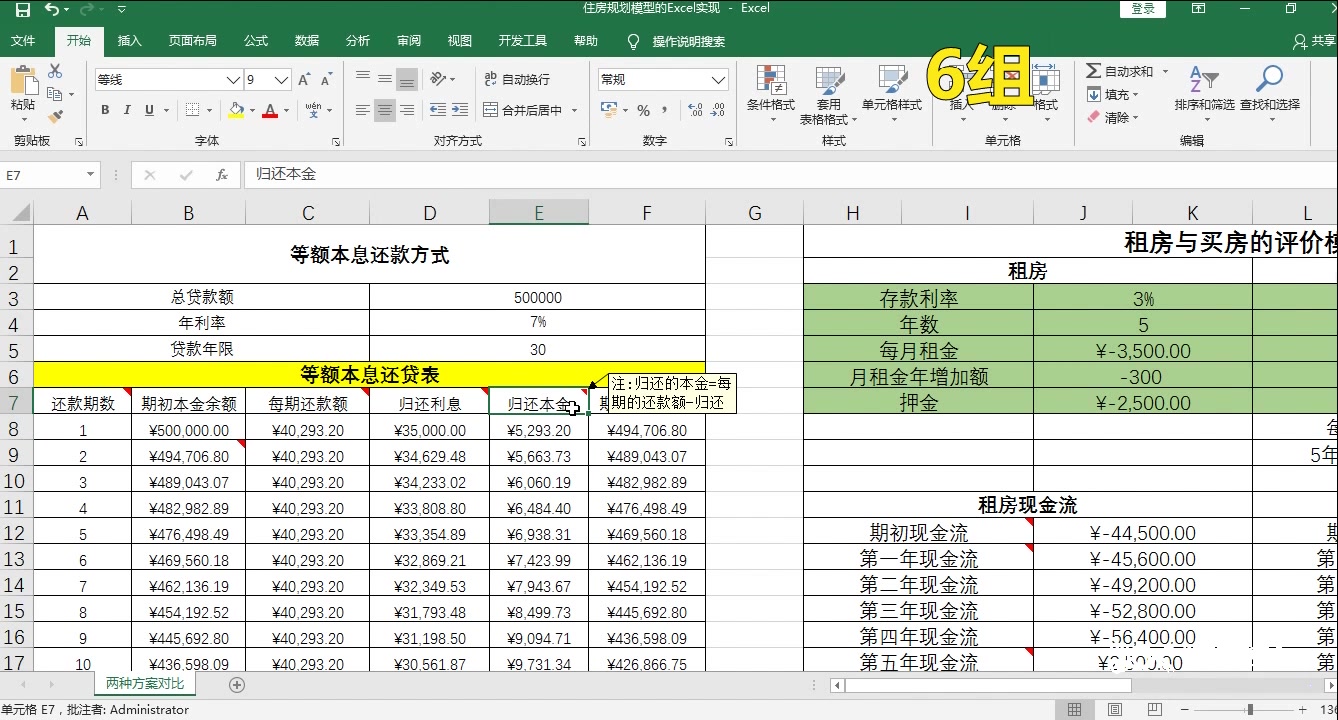Click the login (登录) button
Screen dimensions: 1338x720
pyautogui.click(x=1143, y=9)
